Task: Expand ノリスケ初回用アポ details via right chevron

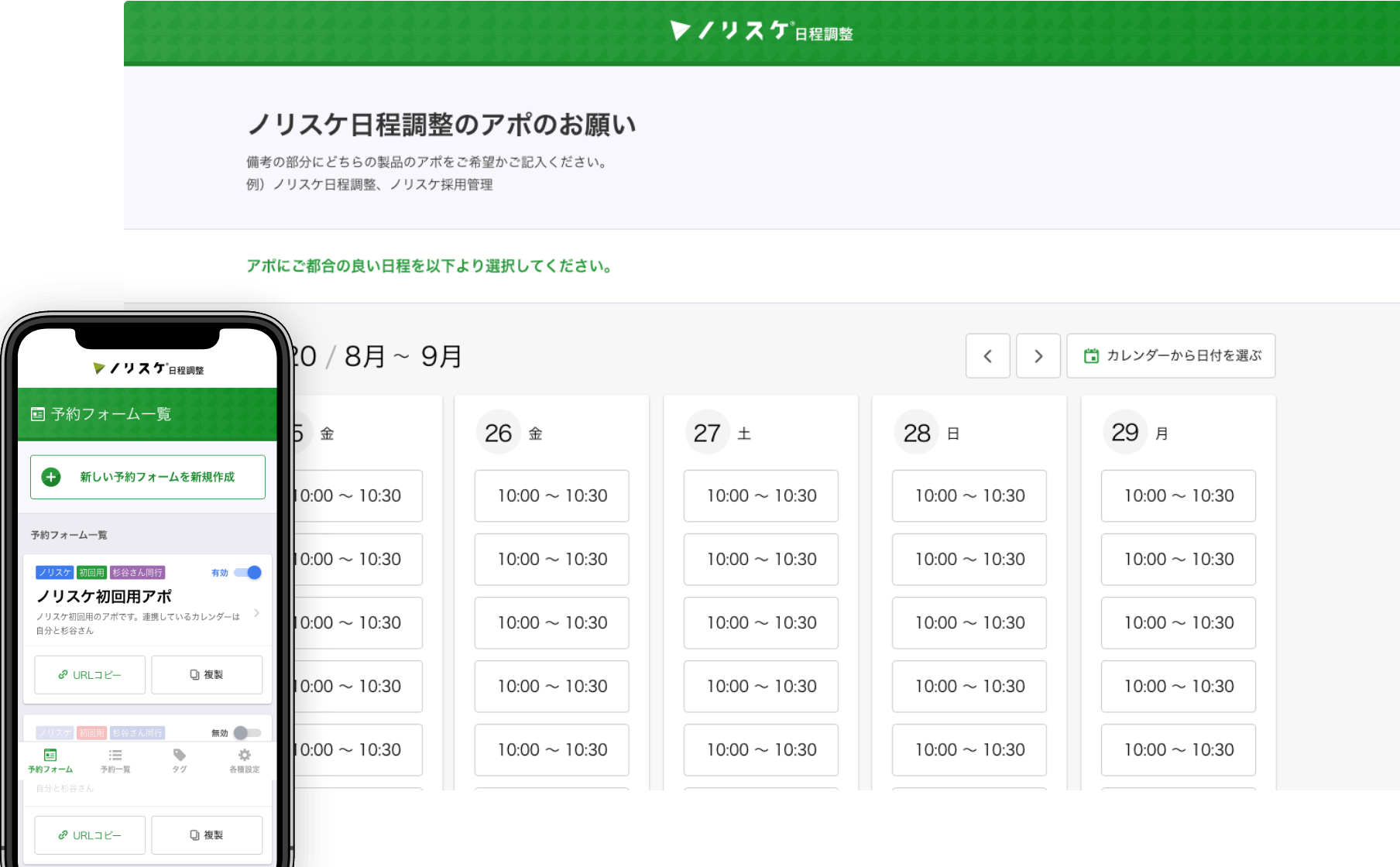Action: click(x=257, y=613)
